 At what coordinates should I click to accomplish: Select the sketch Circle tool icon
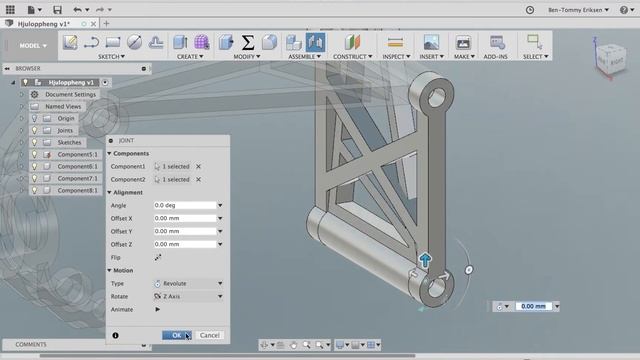(x=134, y=42)
